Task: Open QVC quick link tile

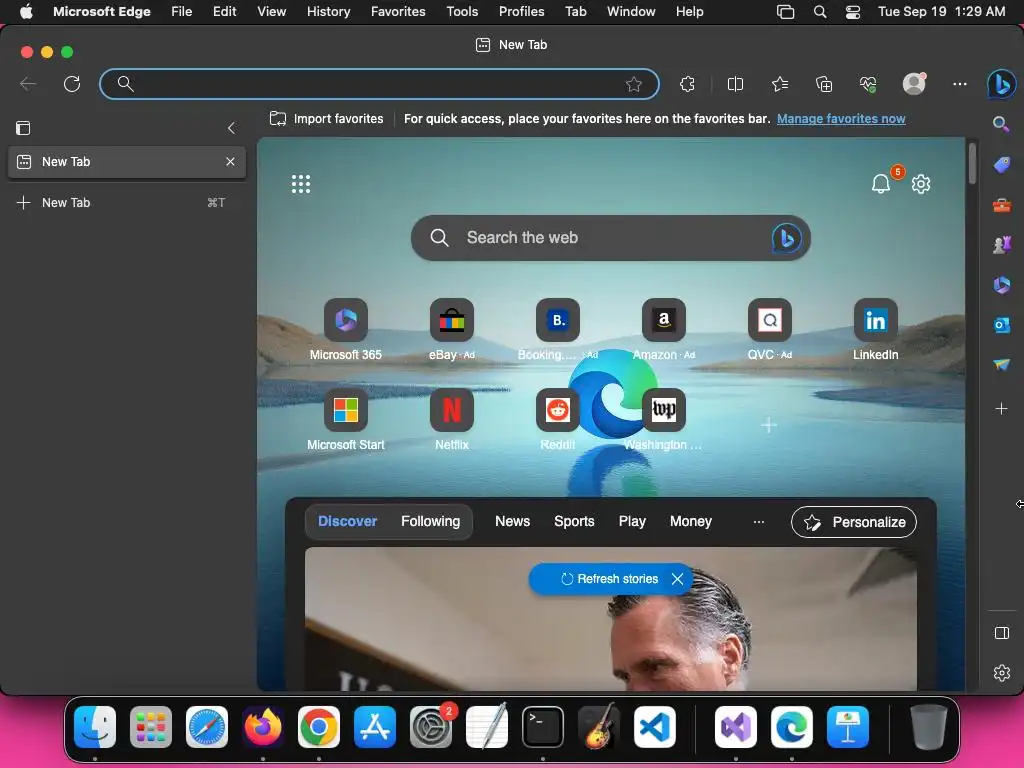Action: [770, 330]
